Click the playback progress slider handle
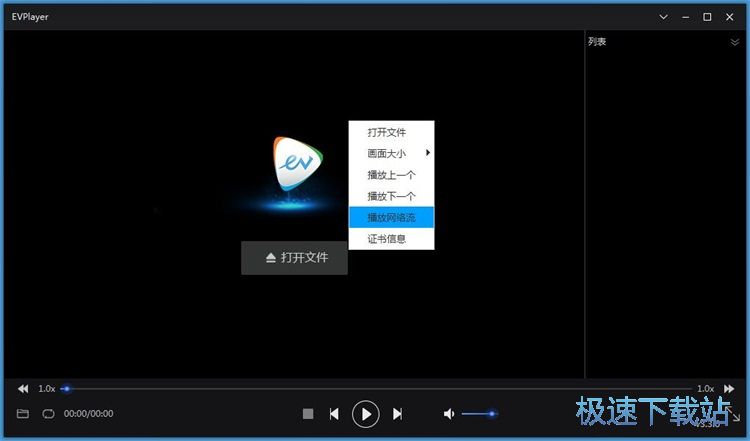This screenshot has width=750, height=441. (67, 388)
